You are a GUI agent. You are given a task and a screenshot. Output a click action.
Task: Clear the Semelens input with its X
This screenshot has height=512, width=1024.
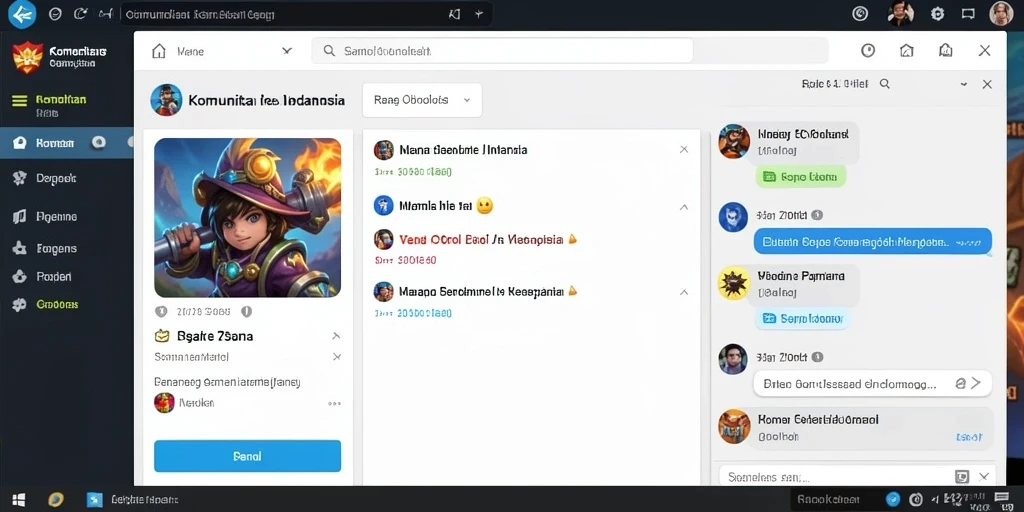tap(984, 476)
